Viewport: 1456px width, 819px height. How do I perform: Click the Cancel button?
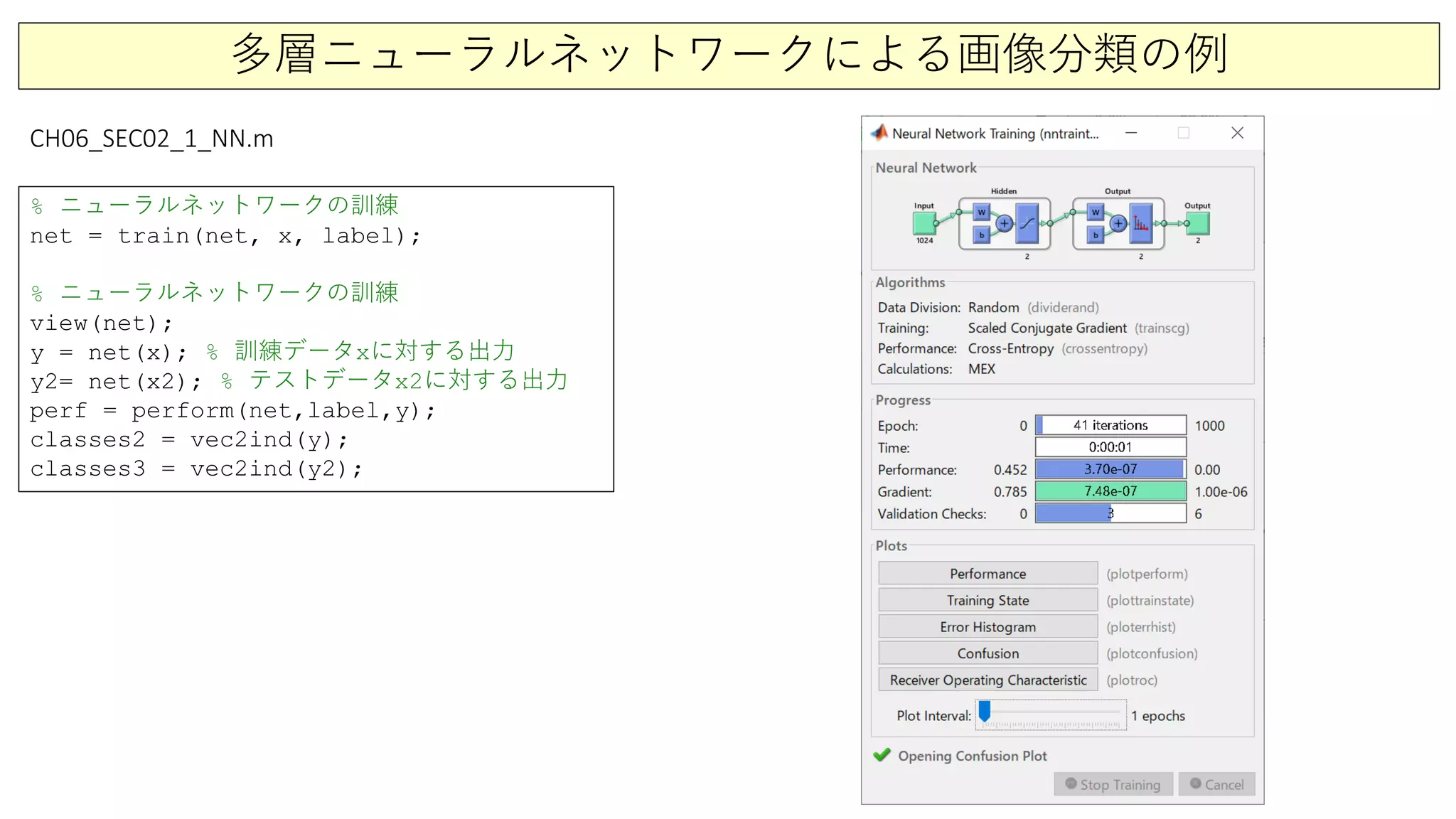[x=1216, y=784]
